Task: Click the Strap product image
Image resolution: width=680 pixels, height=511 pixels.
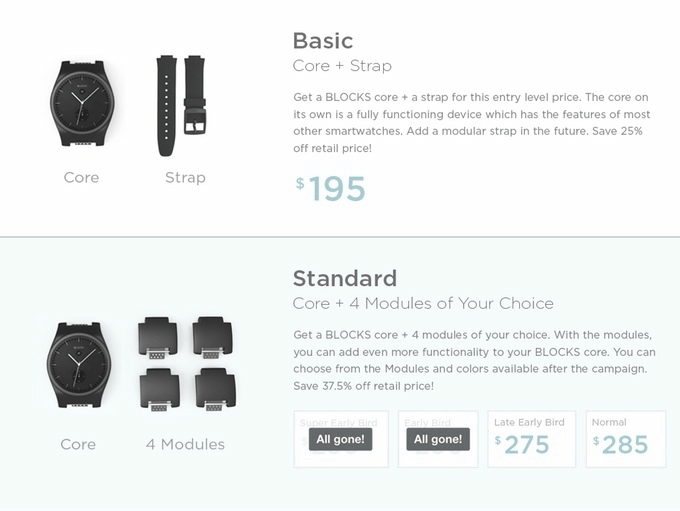Action: pos(181,105)
